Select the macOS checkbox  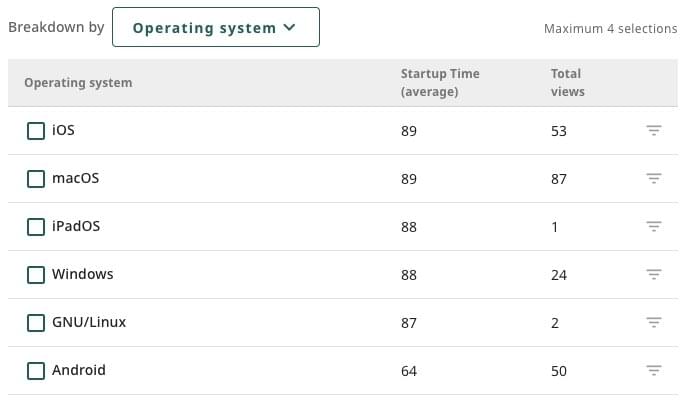(x=36, y=179)
